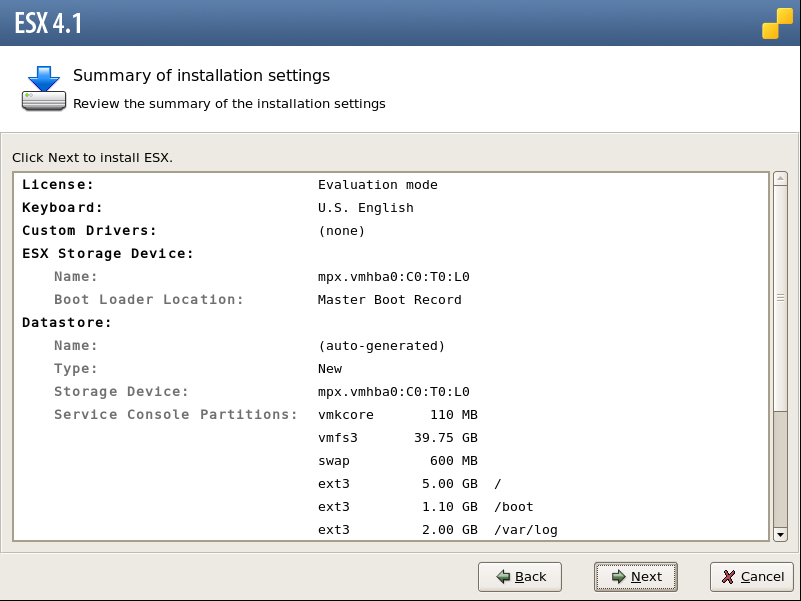Click the "U.S. English" keyboard value
This screenshot has width=801, height=601.
pyautogui.click(x=366, y=207)
